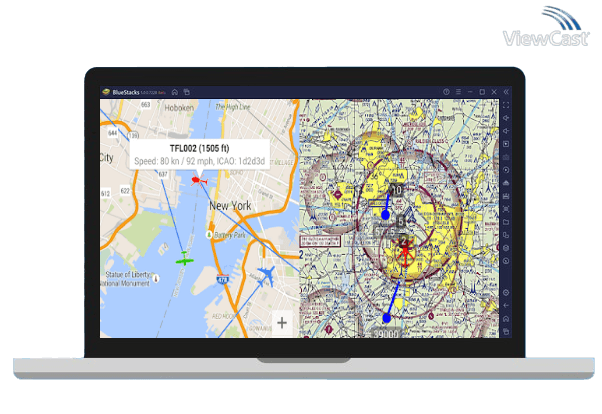Click the route 637 badge
This screenshot has height=414, width=602.
coord(163,174)
